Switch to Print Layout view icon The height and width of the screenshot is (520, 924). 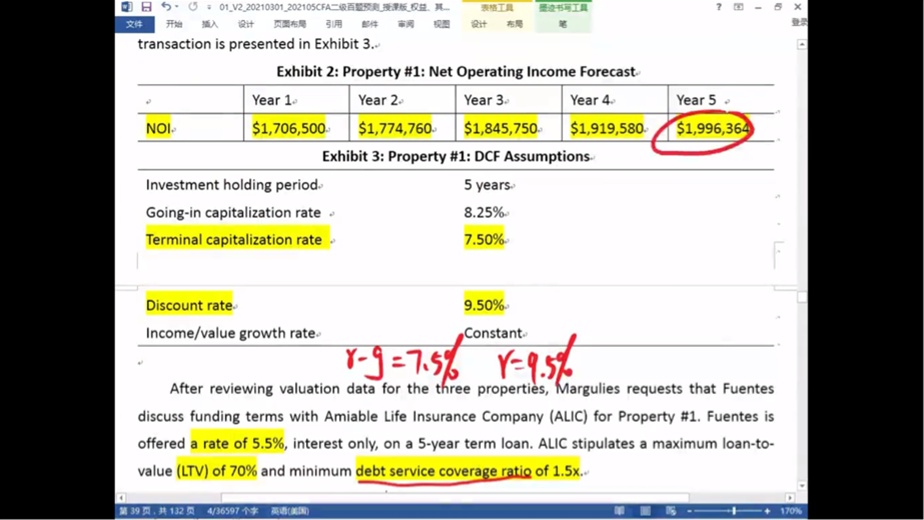pos(645,511)
